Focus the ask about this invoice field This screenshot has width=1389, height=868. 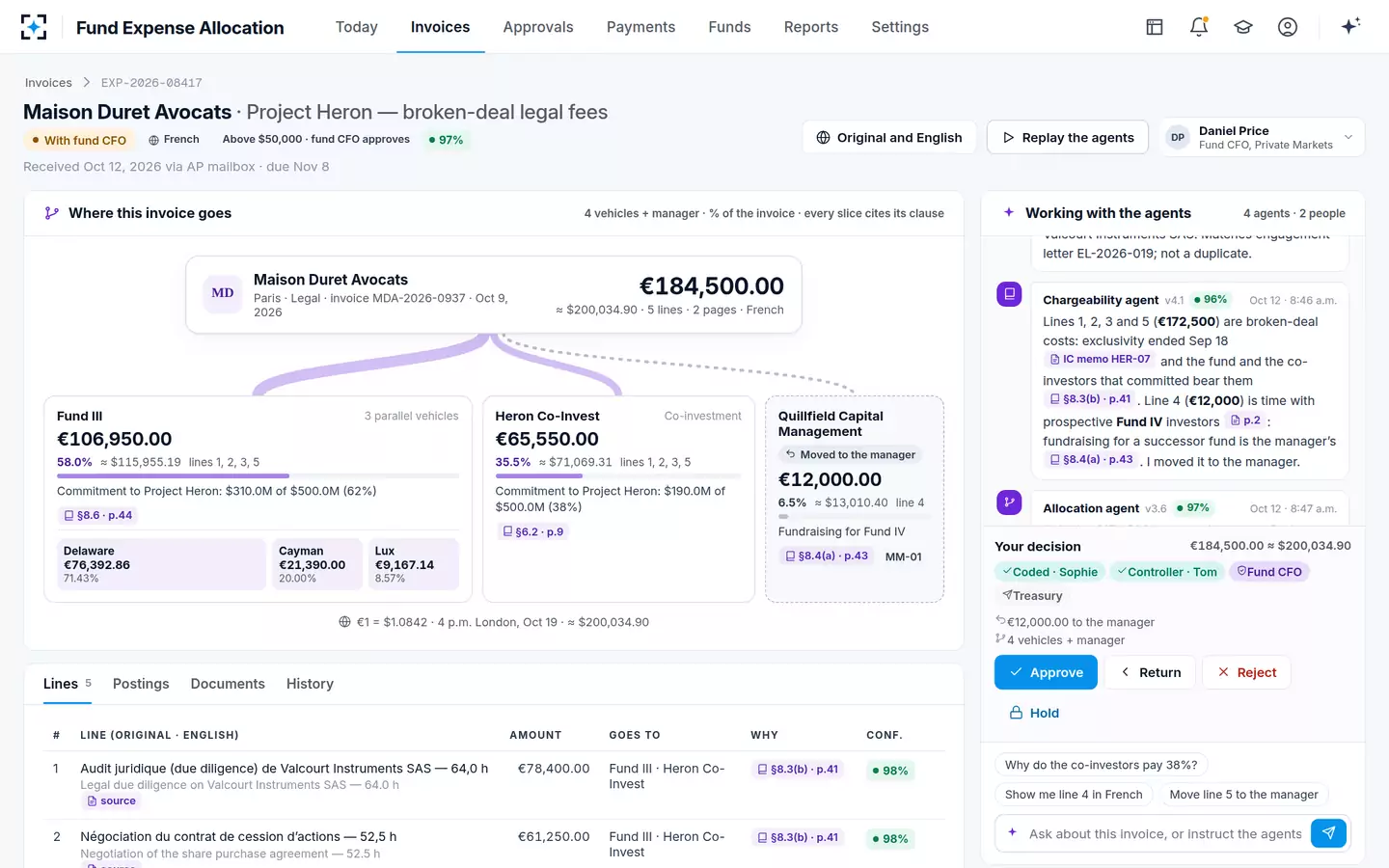[1165, 833]
